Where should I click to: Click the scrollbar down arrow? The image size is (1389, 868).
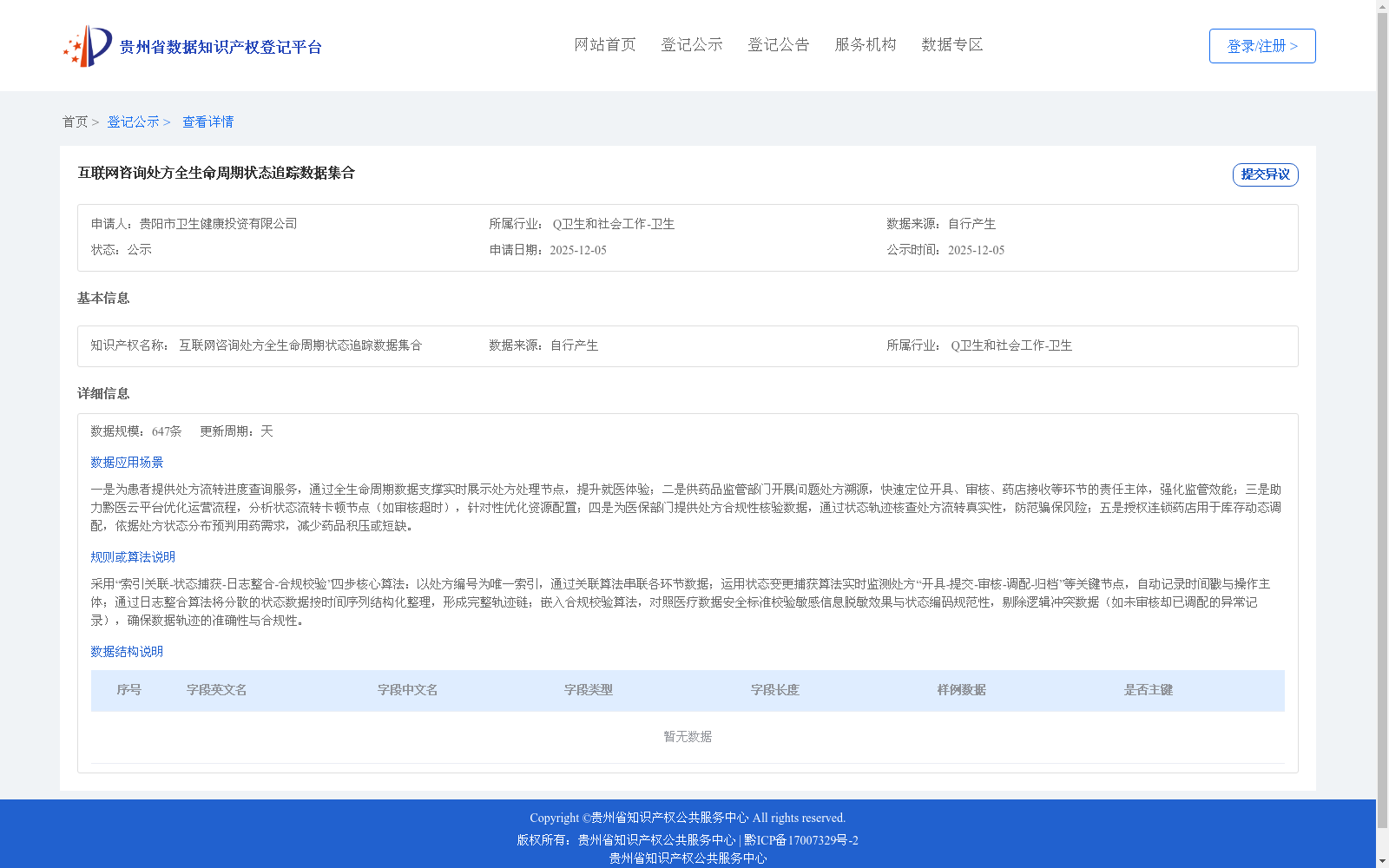[x=1382, y=861]
